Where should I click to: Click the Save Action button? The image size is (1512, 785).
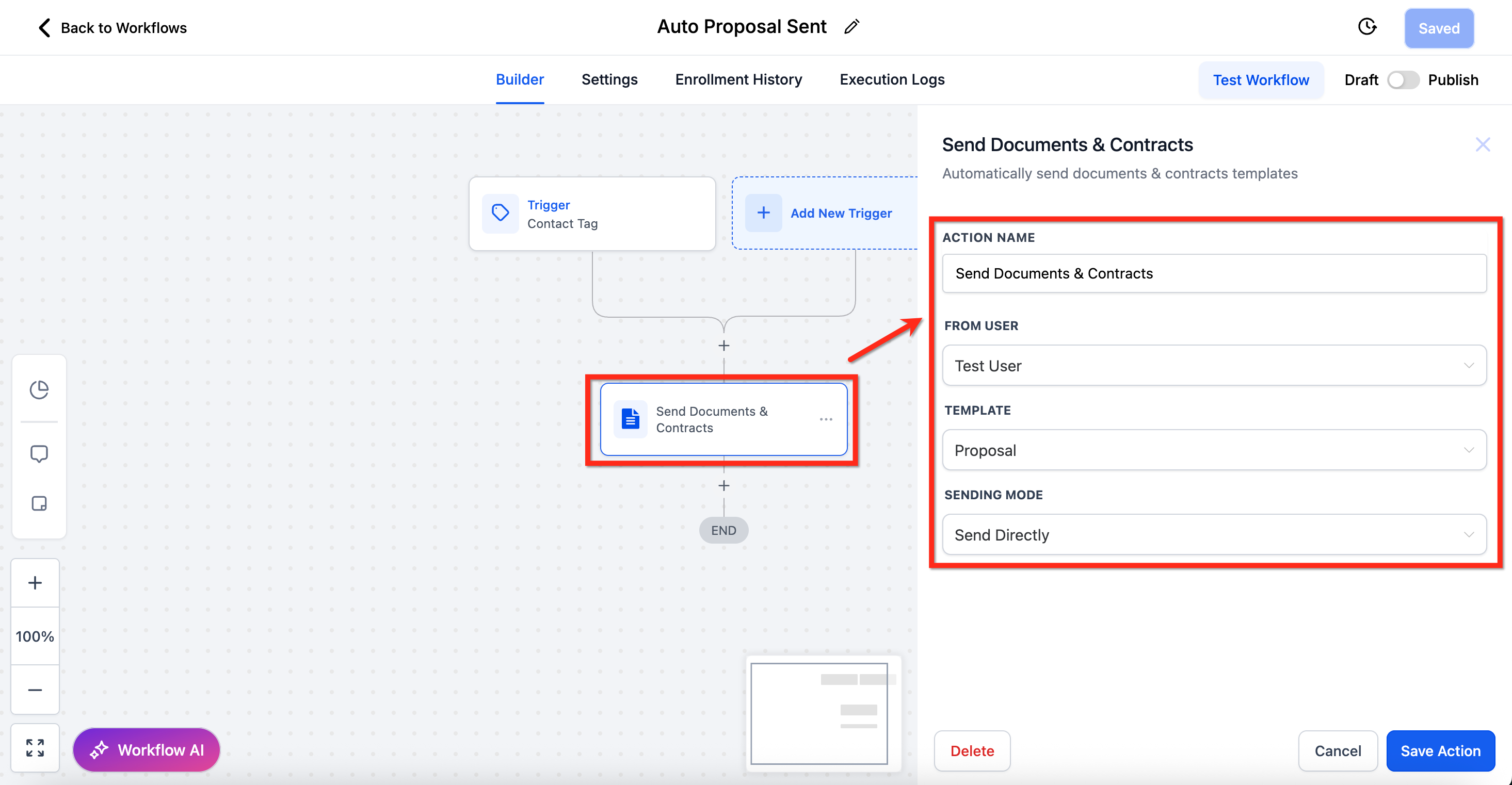pyautogui.click(x=1440, y=751)
